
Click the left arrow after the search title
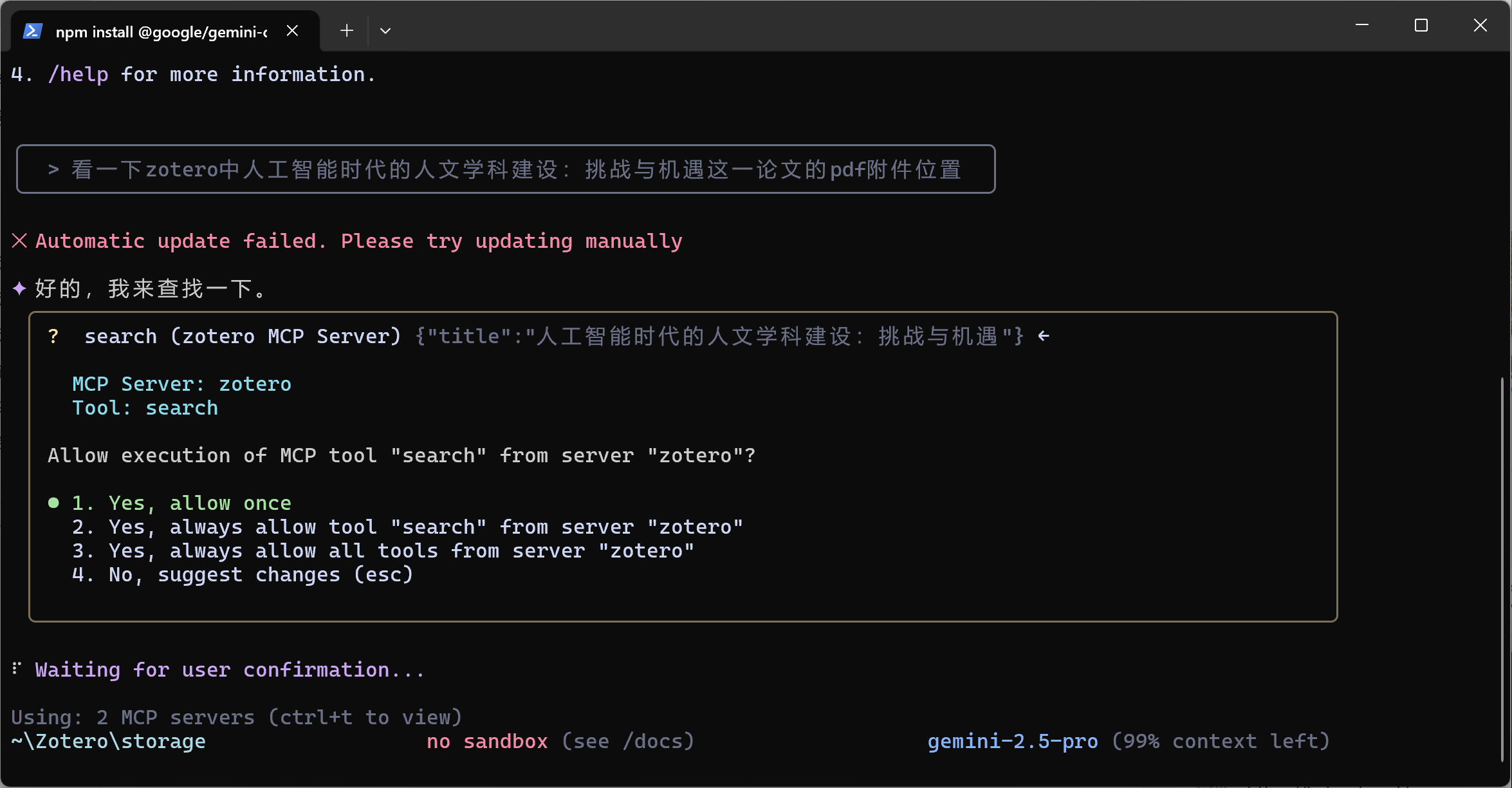(x=1043, y=335)
